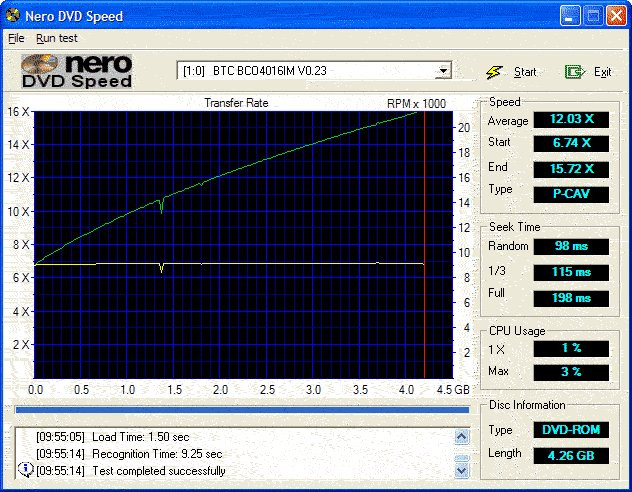Click the title bar disc icon
This screenshot has width=632, height=492.
[x=12, y=15]
